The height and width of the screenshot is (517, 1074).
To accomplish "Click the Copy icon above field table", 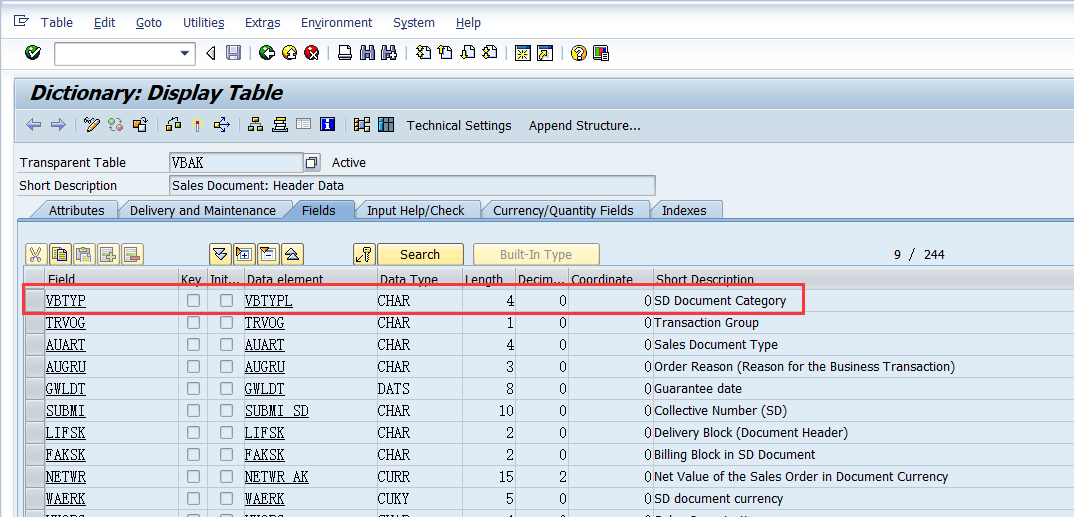I will (x=60, y=254).
